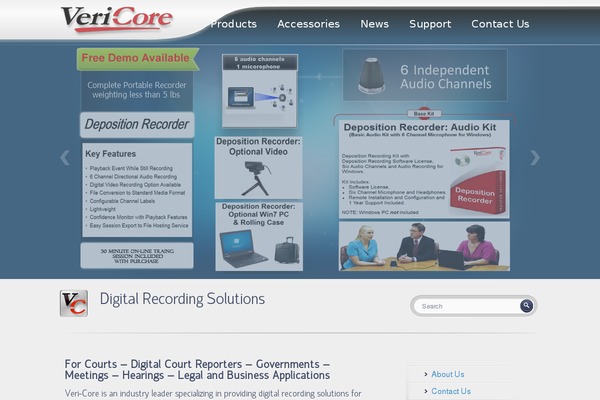Click 'Easy Session Export to File Hosting Service'
This screenshot has width=600, height=400.
click(x=139, y=225)
